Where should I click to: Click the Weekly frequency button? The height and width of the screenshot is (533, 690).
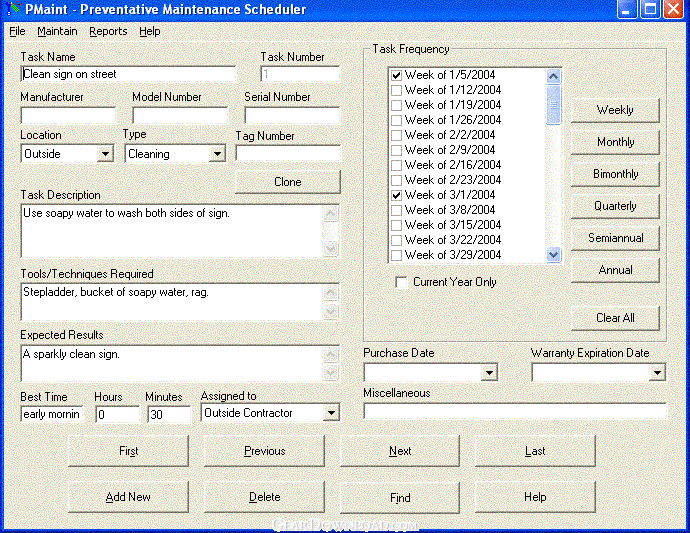615,110
